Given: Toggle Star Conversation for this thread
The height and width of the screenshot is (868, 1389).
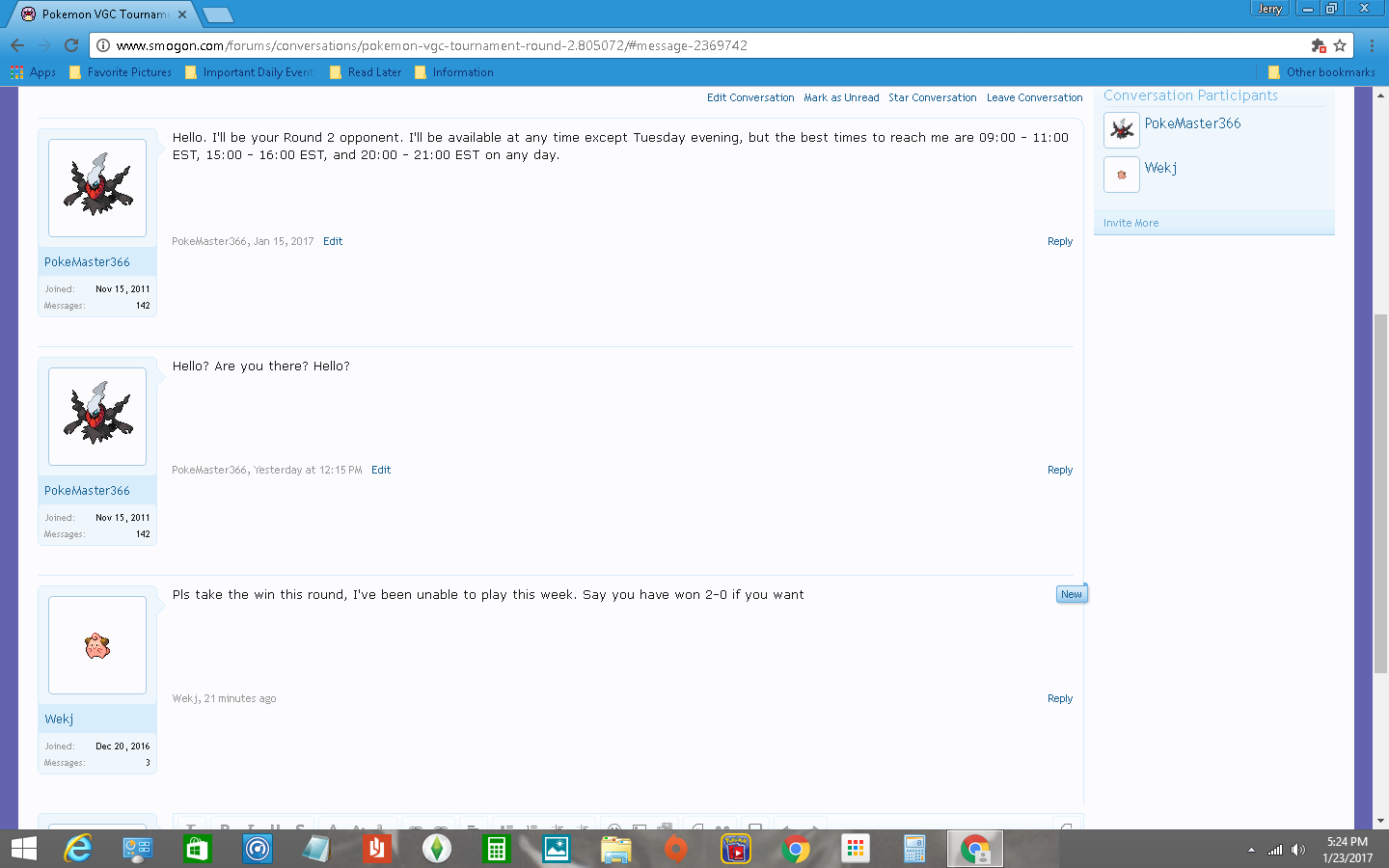Looking at the screenshot, I should pos(932,97).
